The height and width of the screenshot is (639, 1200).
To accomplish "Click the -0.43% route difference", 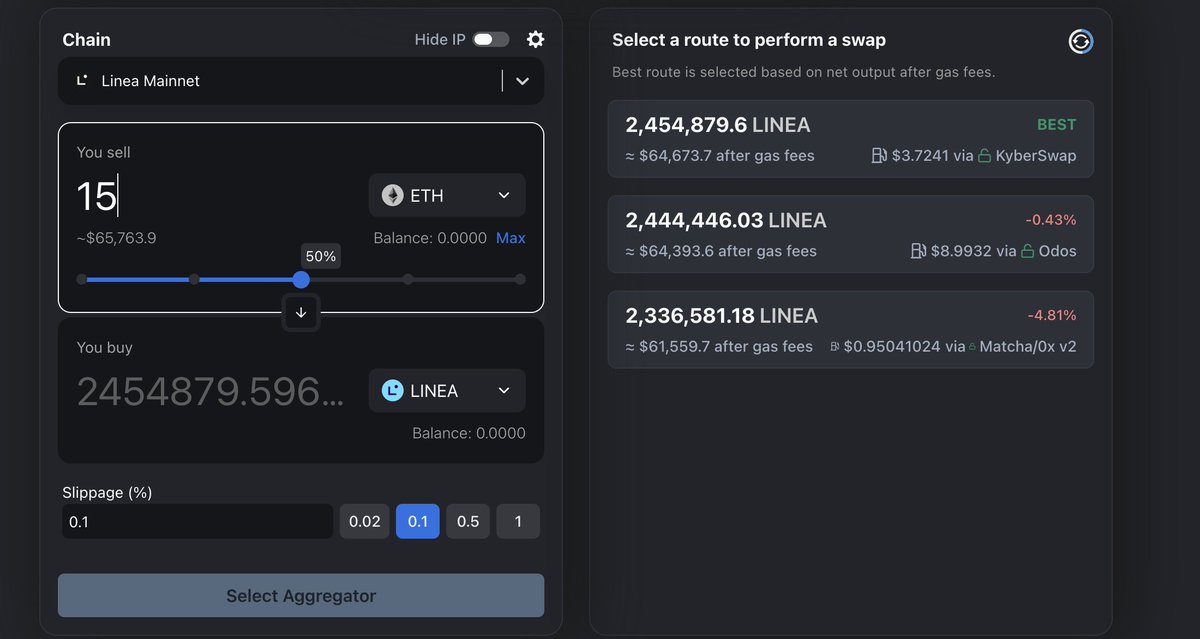I will (x=1051, y=220).
